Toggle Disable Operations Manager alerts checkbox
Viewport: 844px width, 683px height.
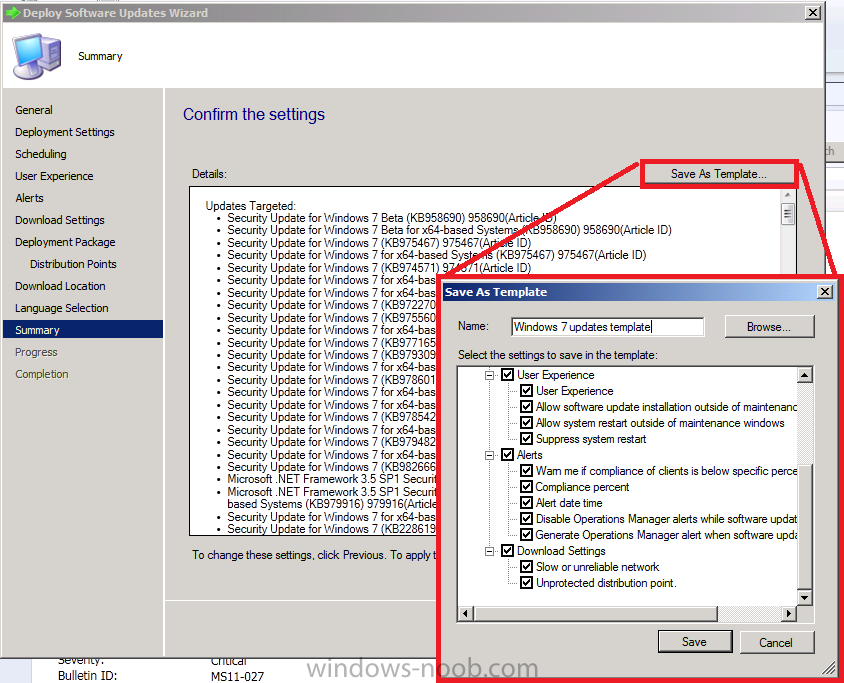coord(526,519)
